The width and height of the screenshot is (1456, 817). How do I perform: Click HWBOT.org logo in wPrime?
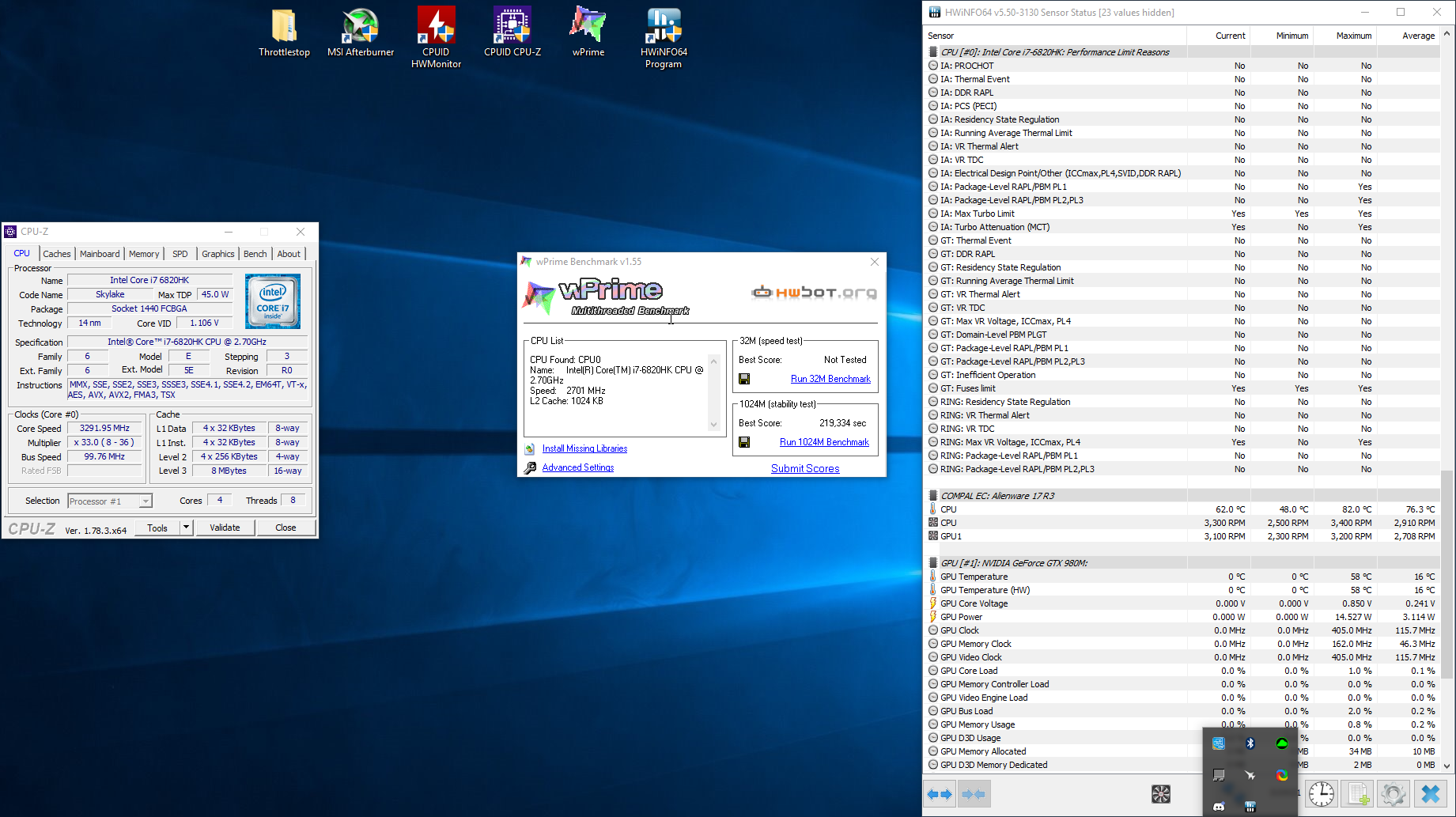coord(814,293)
